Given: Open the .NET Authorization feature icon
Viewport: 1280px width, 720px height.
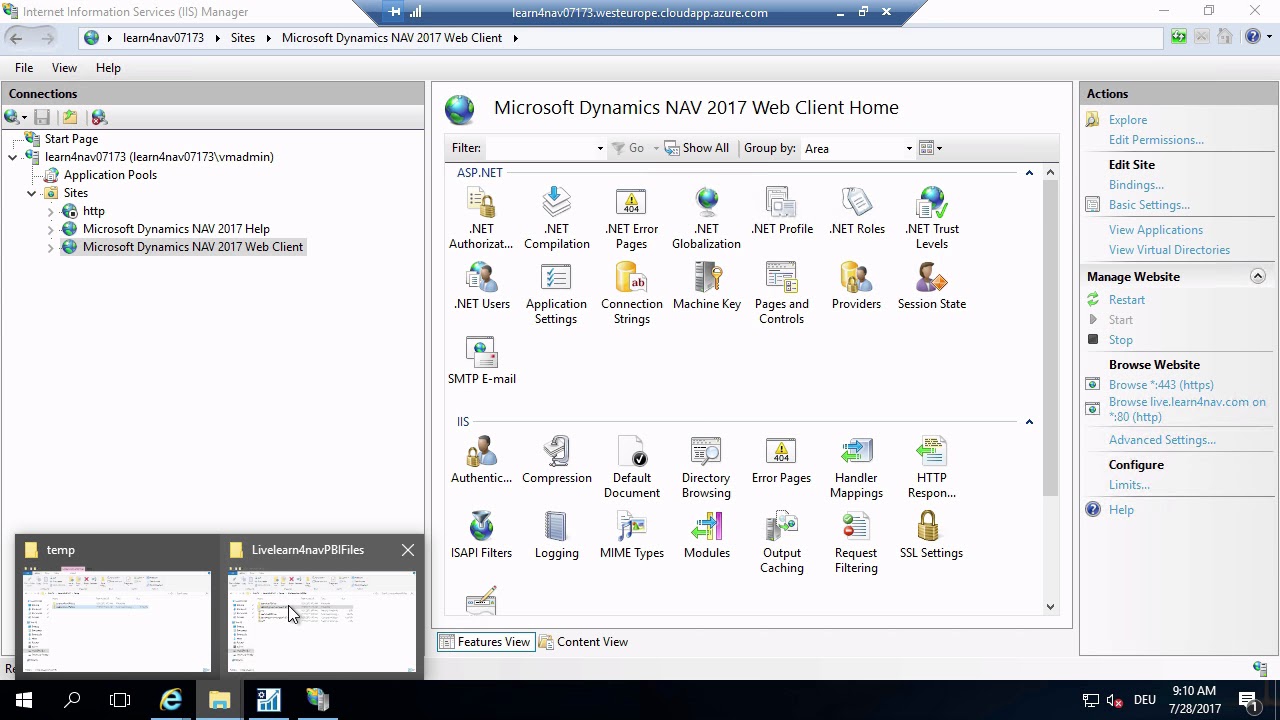Looking at the screenshot, I should point(481,218).
